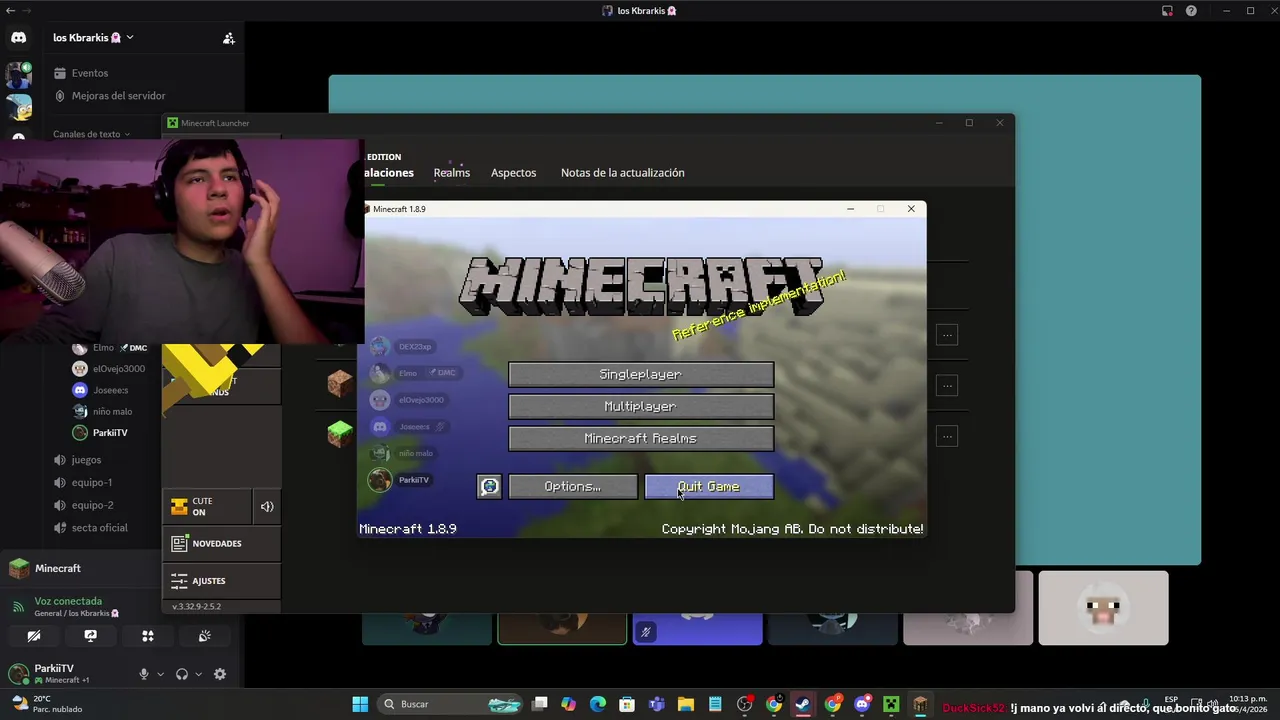Viewport: 1280px width, 720px height.
Task: Click the language globe icon in Minecraft
Action: coord(489,486)
